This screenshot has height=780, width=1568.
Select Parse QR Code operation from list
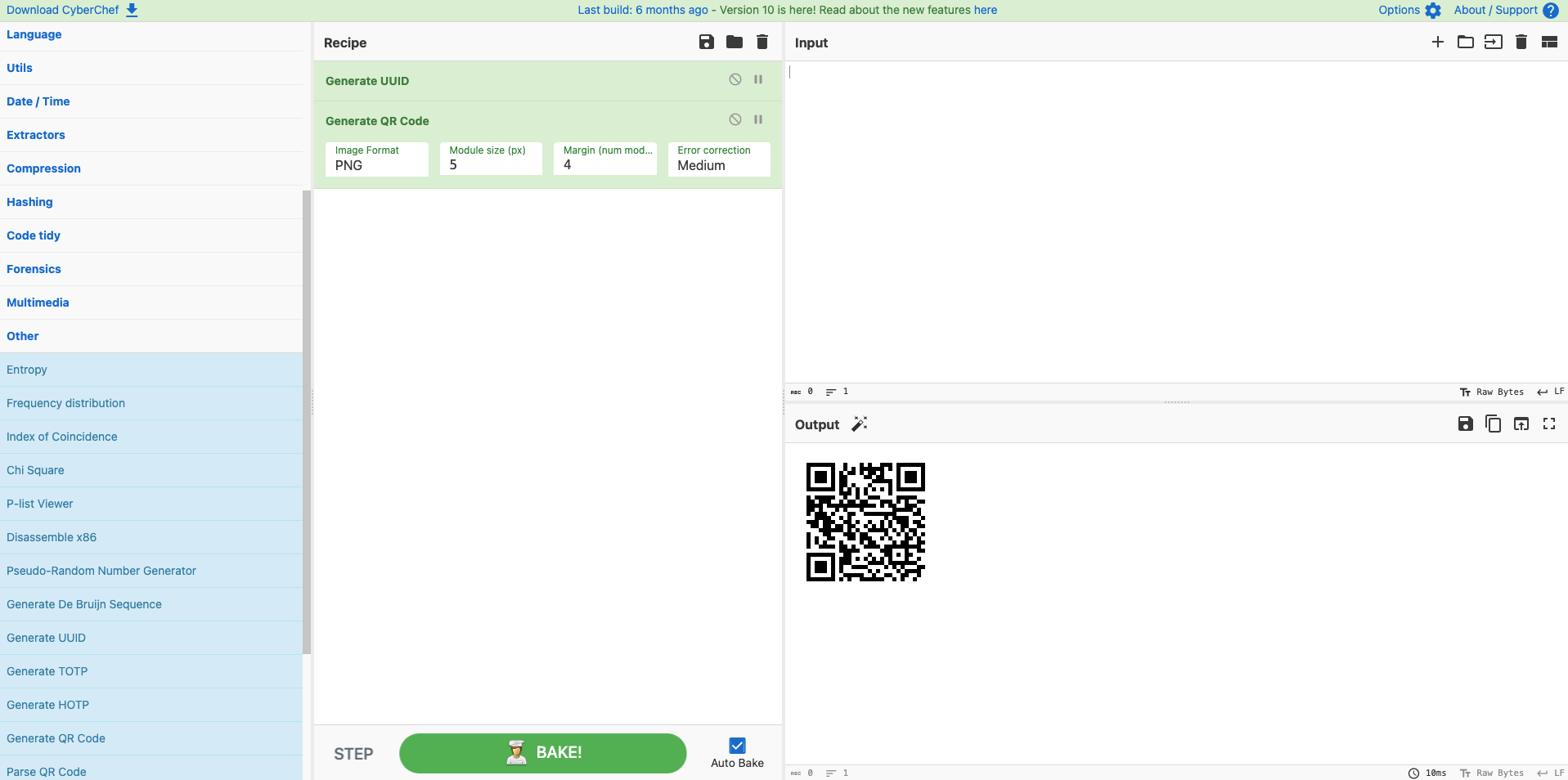point(47,771)
